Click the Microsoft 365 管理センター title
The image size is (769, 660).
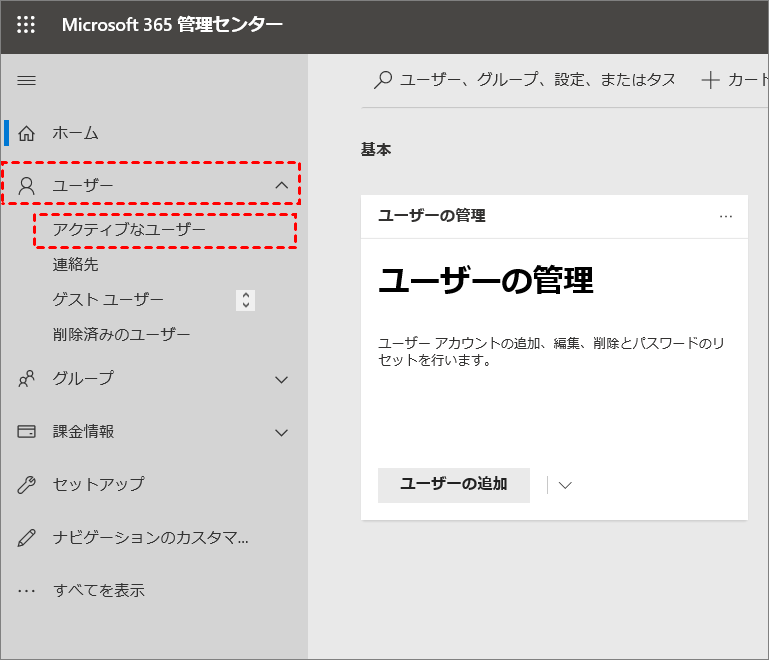[x=172, y=25]
